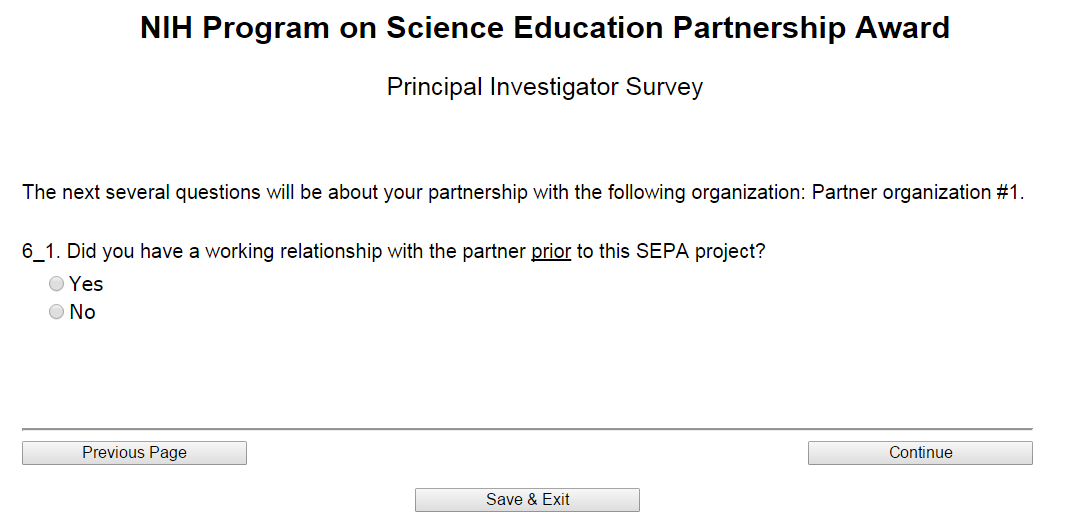Click the "No" answer label text
The height and width of the screenshot is (529, 1076).
tap(82, 313)
